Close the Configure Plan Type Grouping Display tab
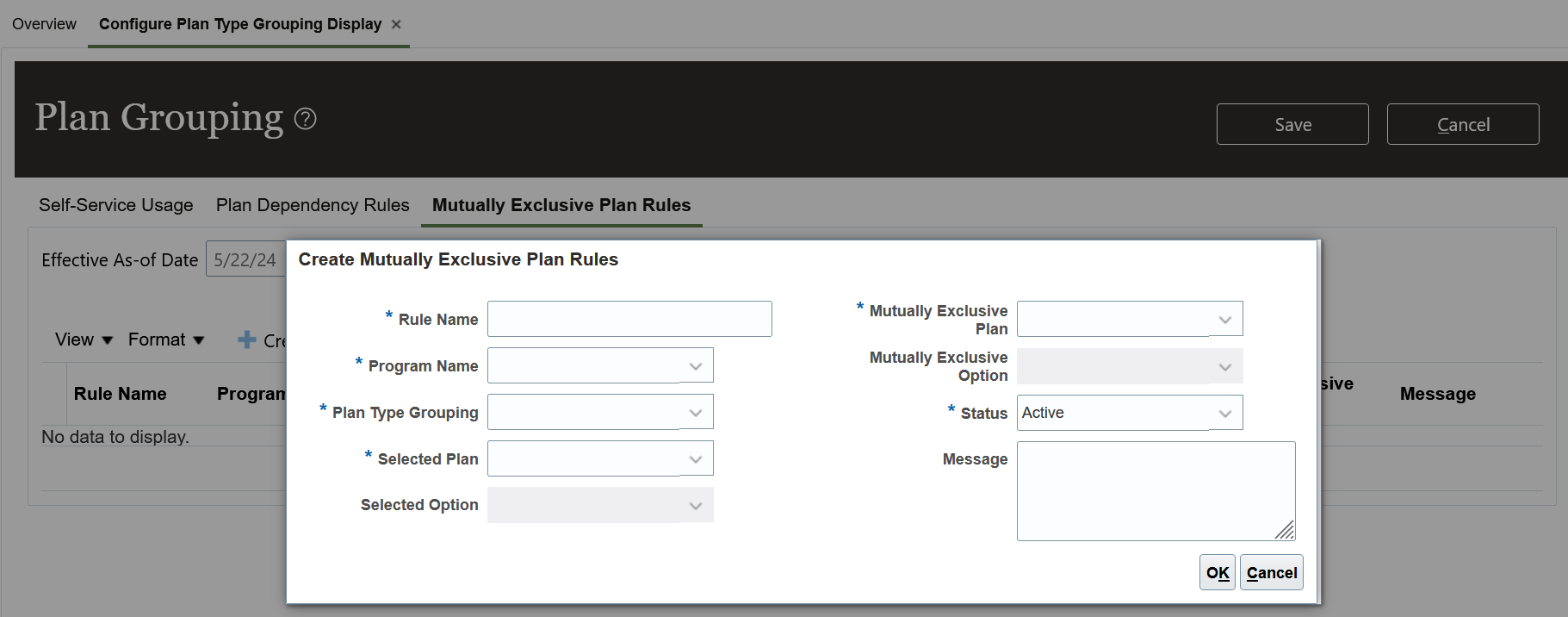The width and height of the screenshot is (1568, 617). 396,24
